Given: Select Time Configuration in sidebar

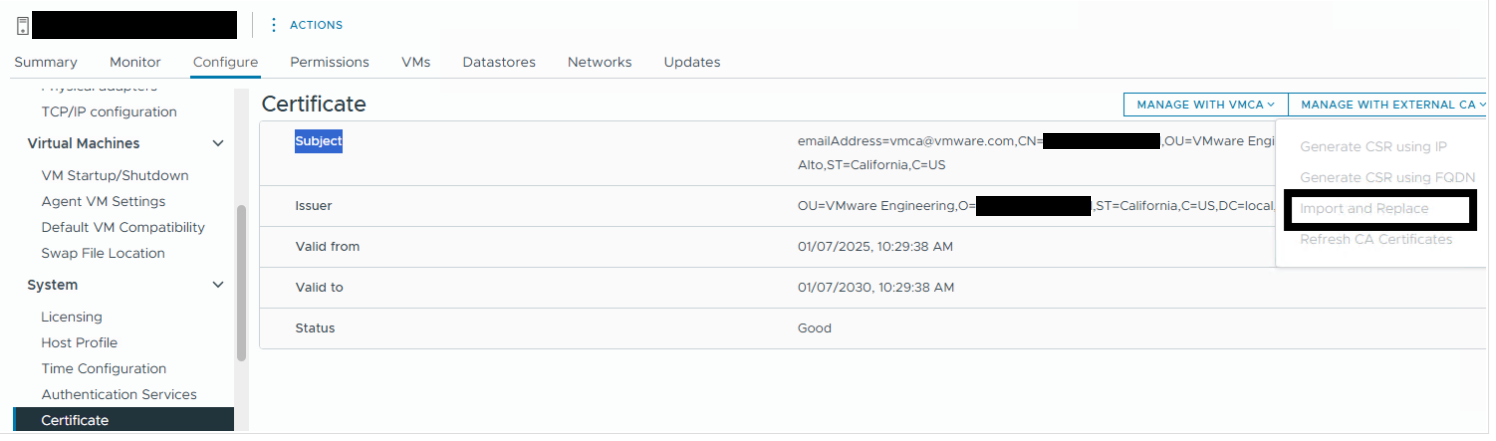Looking at the screenshot, I should tap(103, 369).
